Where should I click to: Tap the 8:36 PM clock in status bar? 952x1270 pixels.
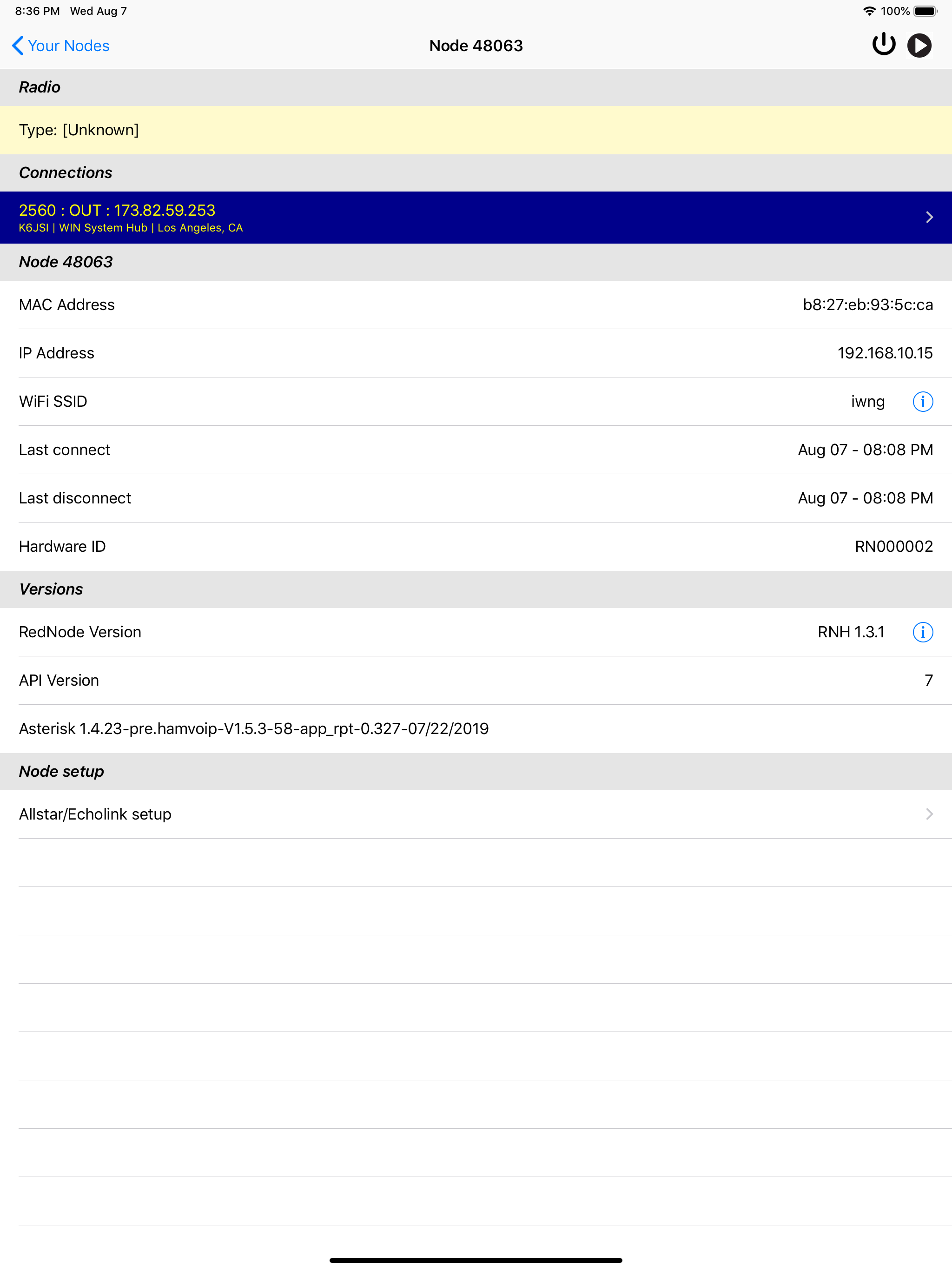pyautogui.click(x=37, y=11)
